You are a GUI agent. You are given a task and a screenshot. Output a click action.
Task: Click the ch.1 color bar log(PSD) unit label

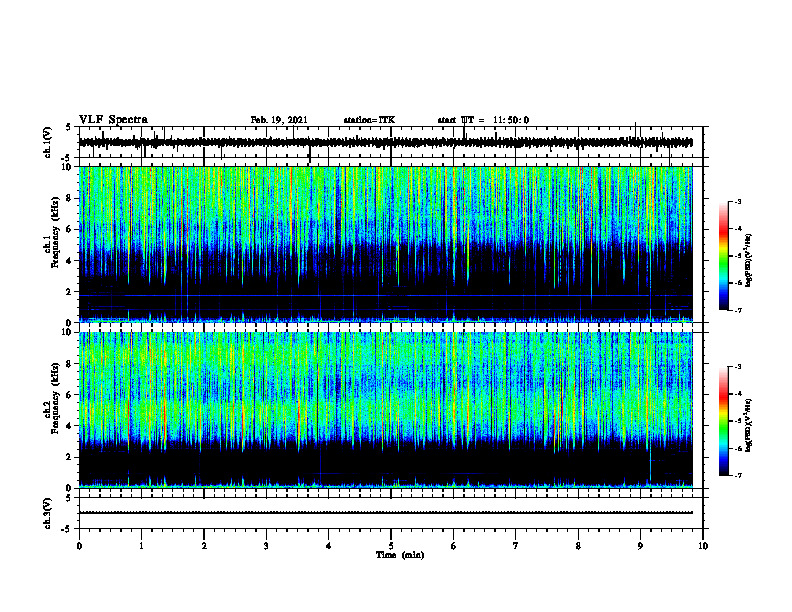(749, 260)
